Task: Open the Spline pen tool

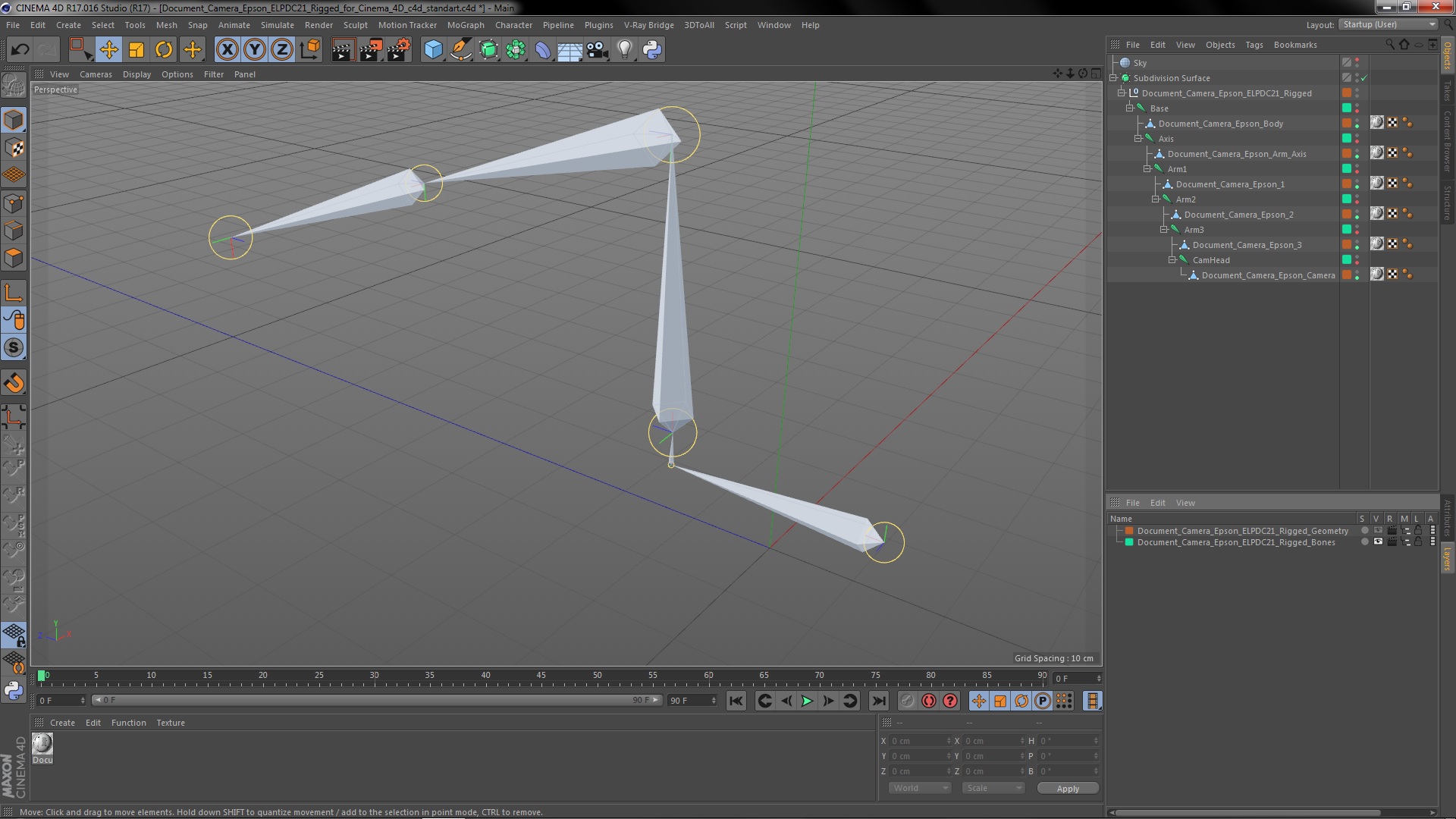Action: tap(460, 50)
